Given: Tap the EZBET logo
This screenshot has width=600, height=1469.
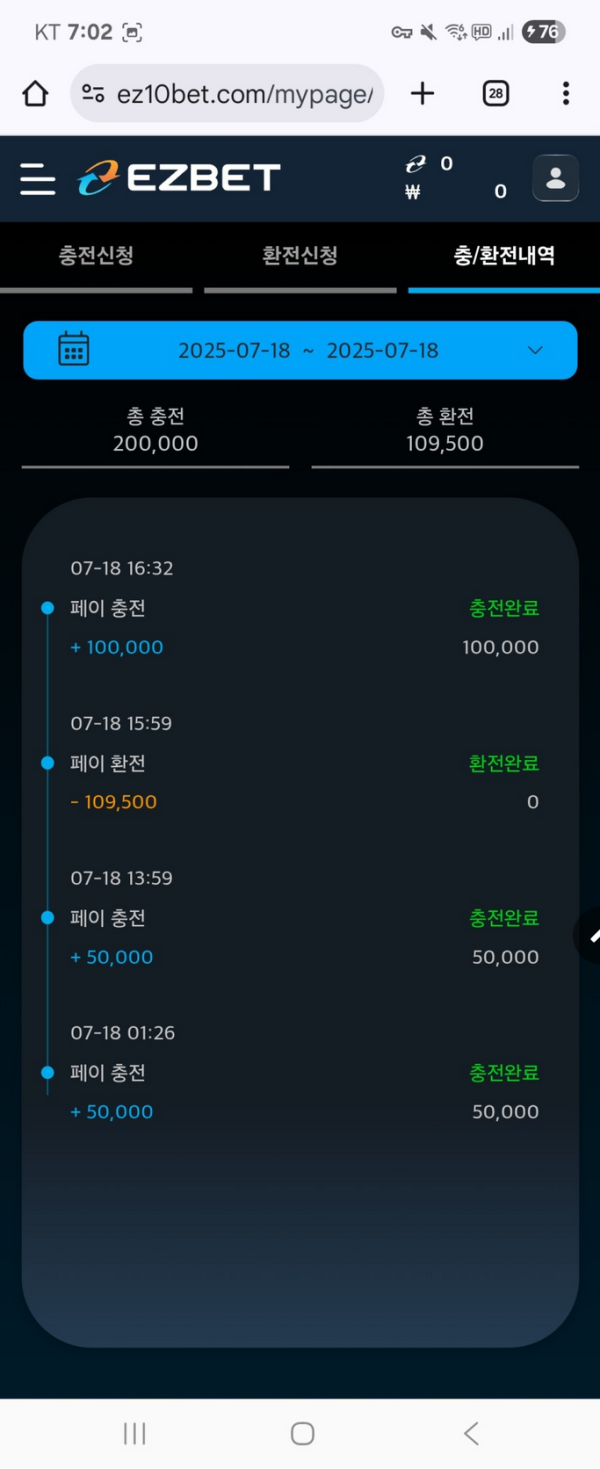Looking at the screenshot, I should (179, 178).
